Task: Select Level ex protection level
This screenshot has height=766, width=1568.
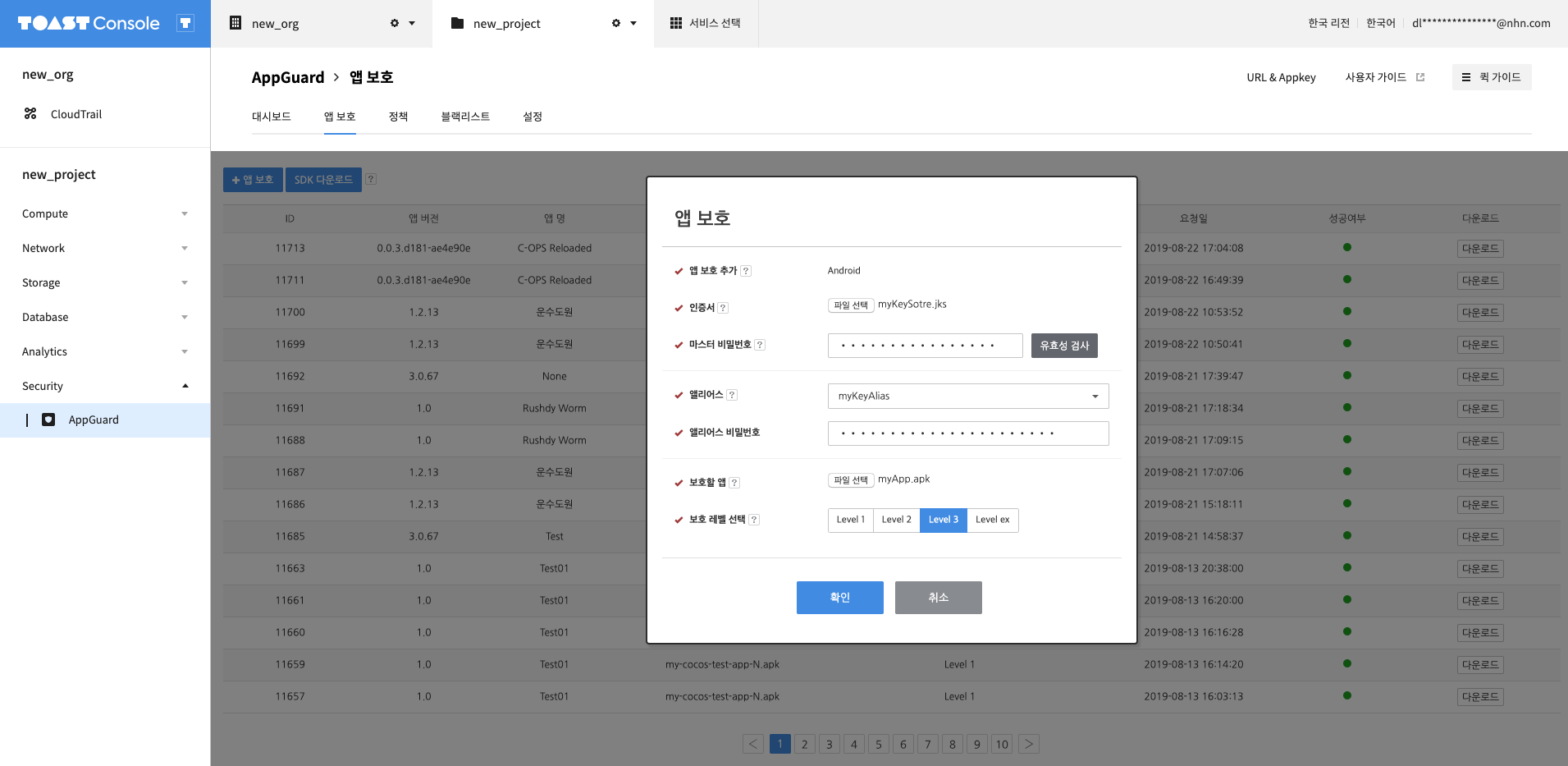Action: 993,520
